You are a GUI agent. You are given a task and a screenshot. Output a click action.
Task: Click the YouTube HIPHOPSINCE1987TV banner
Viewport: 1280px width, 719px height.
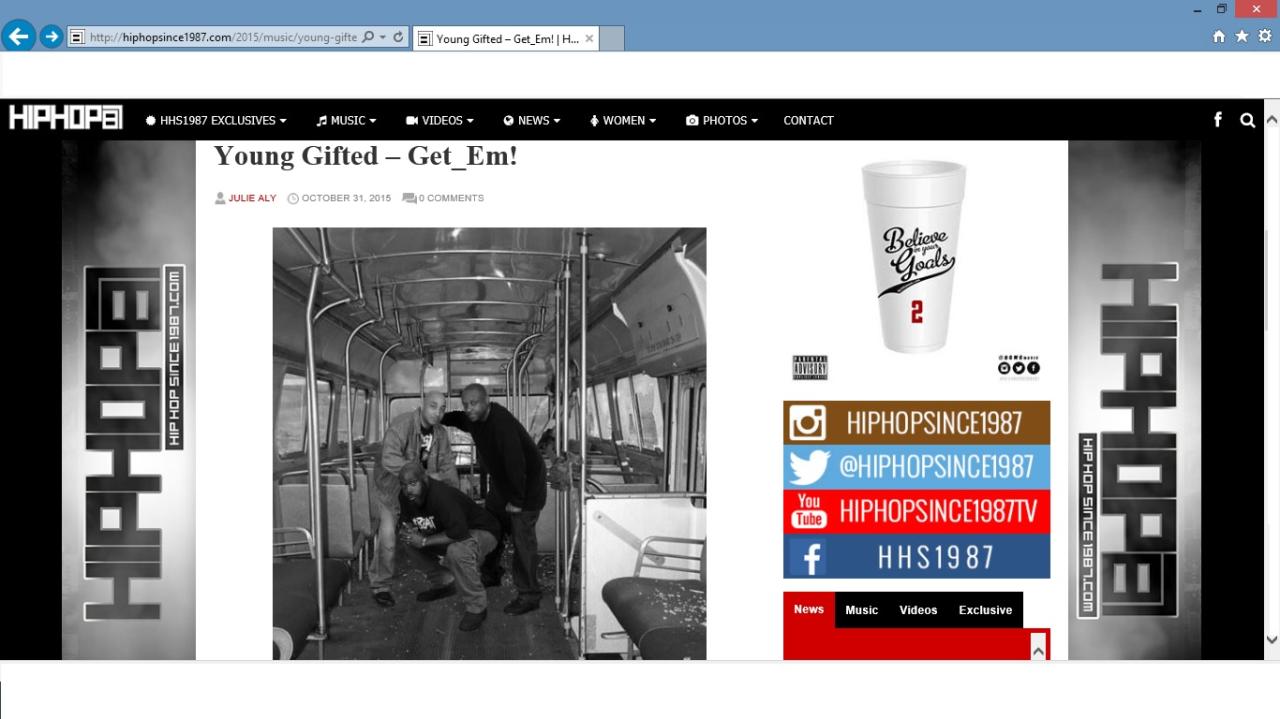[916, 511]
